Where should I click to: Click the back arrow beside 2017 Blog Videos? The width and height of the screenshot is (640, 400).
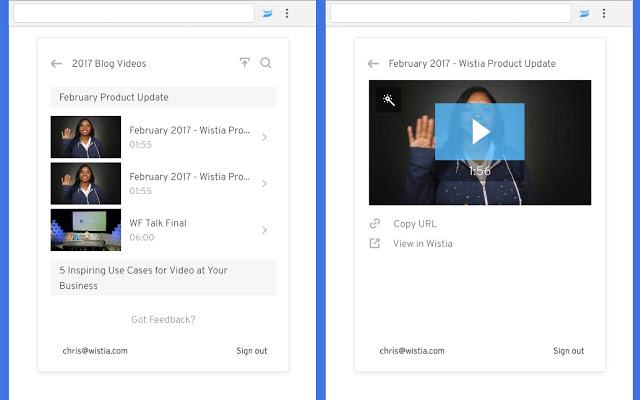tap(56, 64)
